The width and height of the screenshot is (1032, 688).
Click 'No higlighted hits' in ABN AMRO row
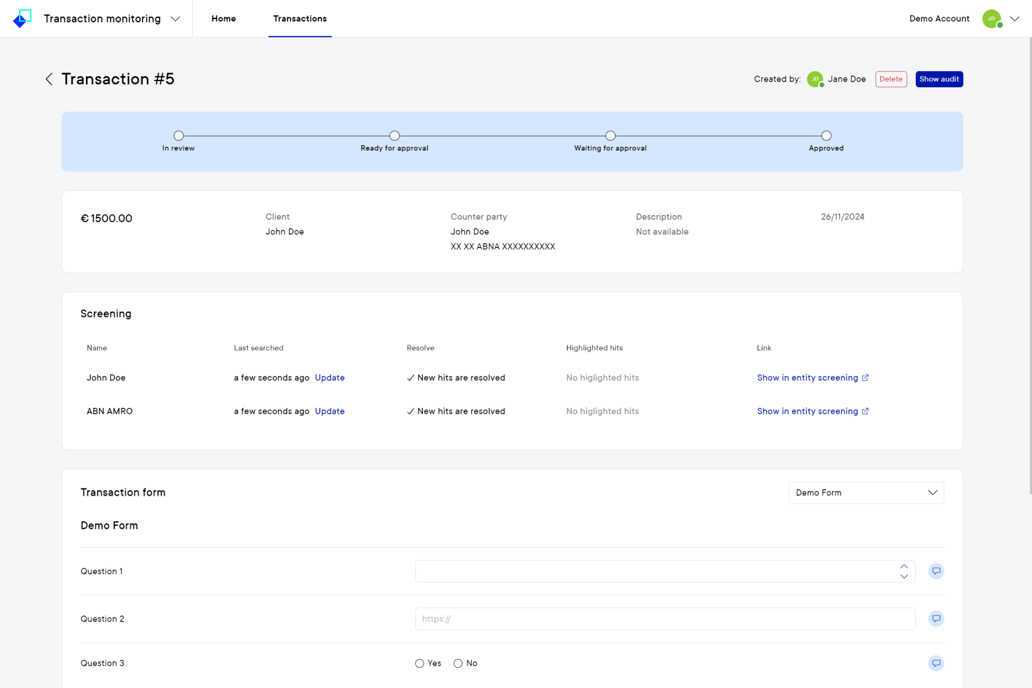603,411
